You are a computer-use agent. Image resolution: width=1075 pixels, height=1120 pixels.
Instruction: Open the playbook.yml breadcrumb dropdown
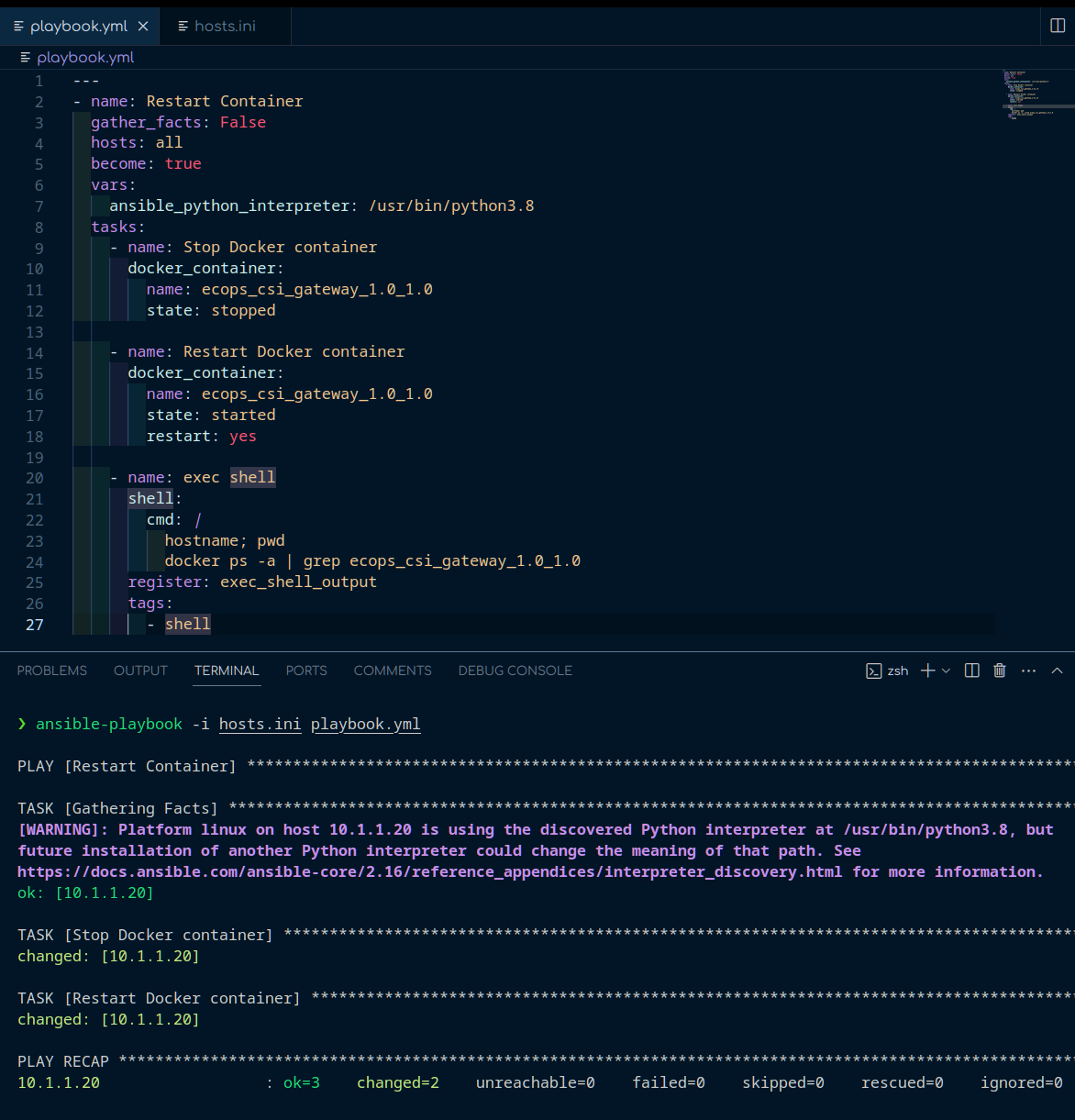(x=87, y=57)
